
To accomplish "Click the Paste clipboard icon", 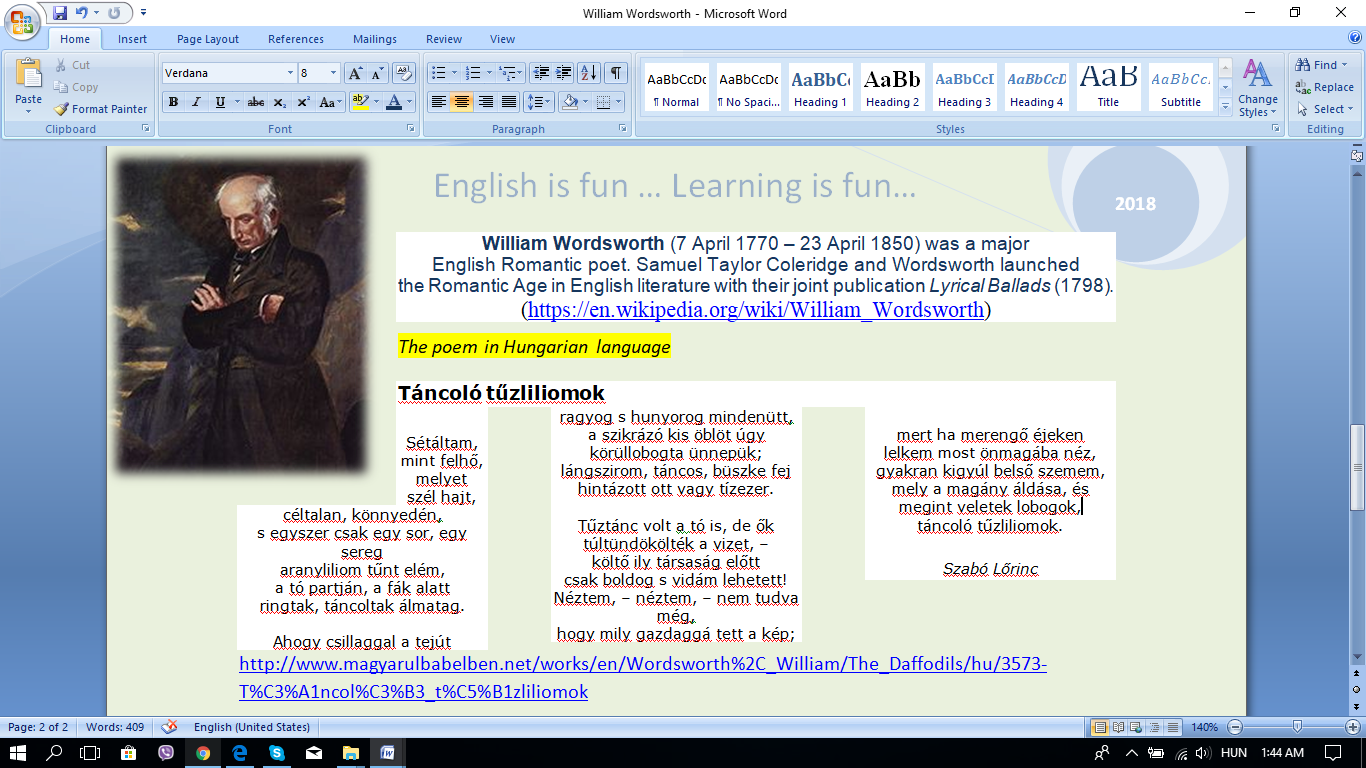I will point(28,74).
